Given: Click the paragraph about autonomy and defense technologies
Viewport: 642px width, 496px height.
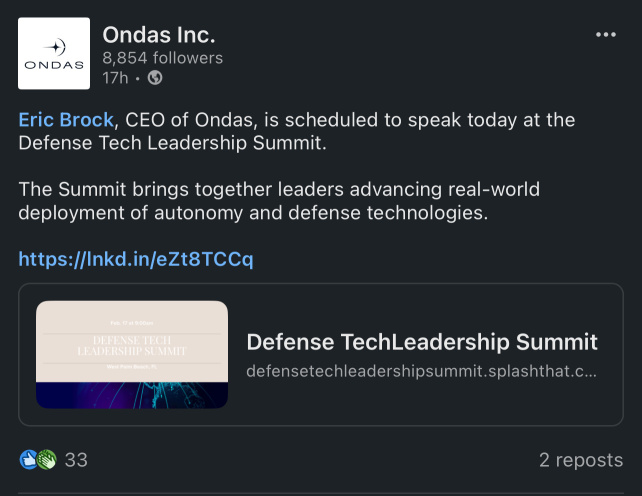Looking at the screenshot, I should click(279, 201).
